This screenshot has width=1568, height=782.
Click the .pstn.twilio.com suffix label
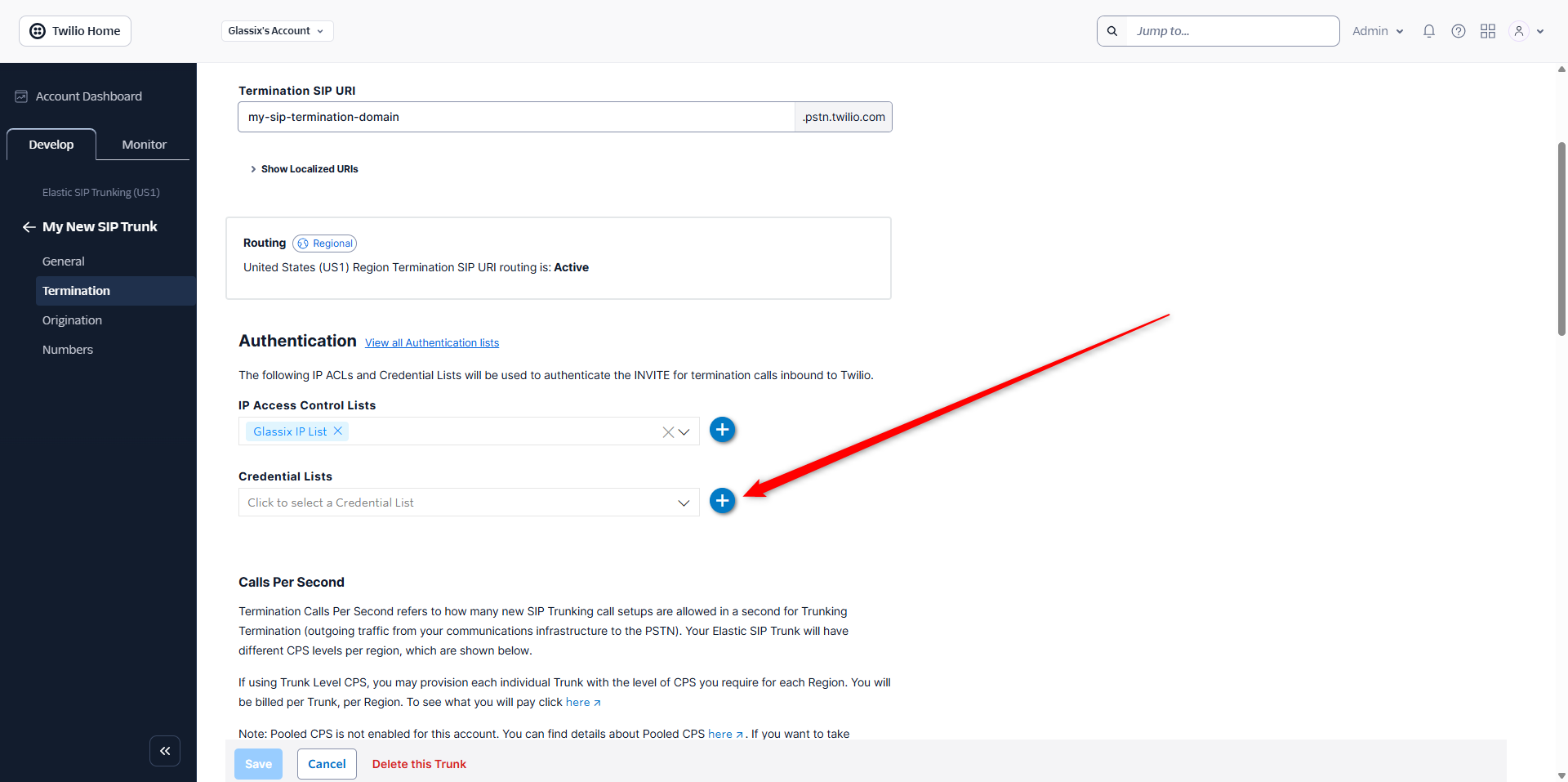[844, 117]
